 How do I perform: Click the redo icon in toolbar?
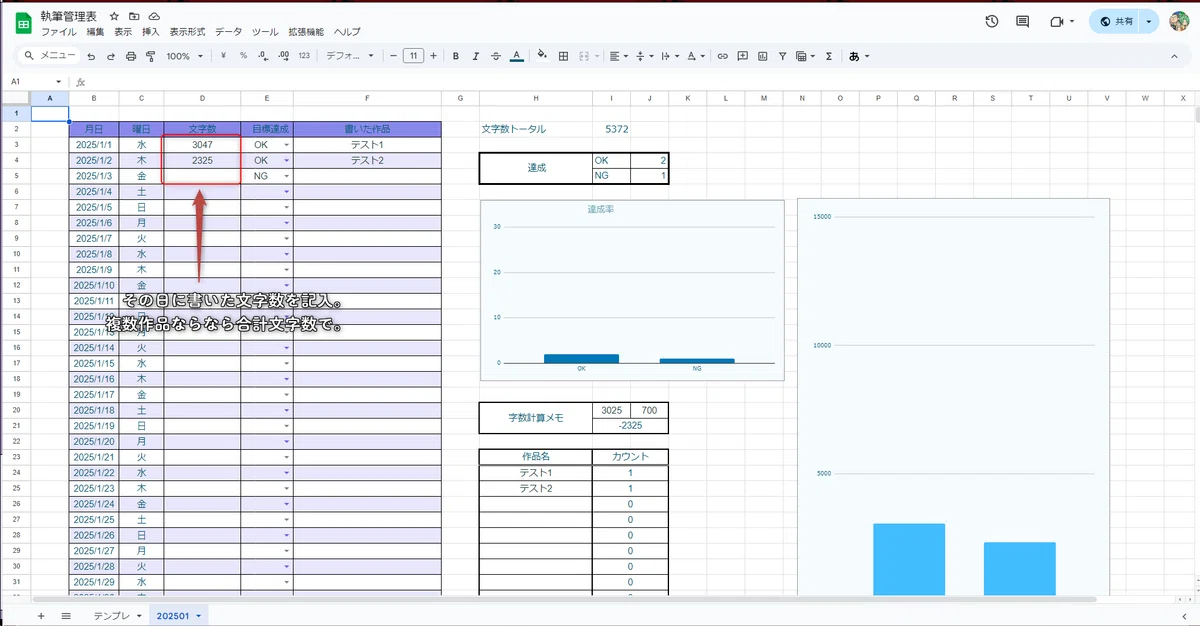(111, 56)
